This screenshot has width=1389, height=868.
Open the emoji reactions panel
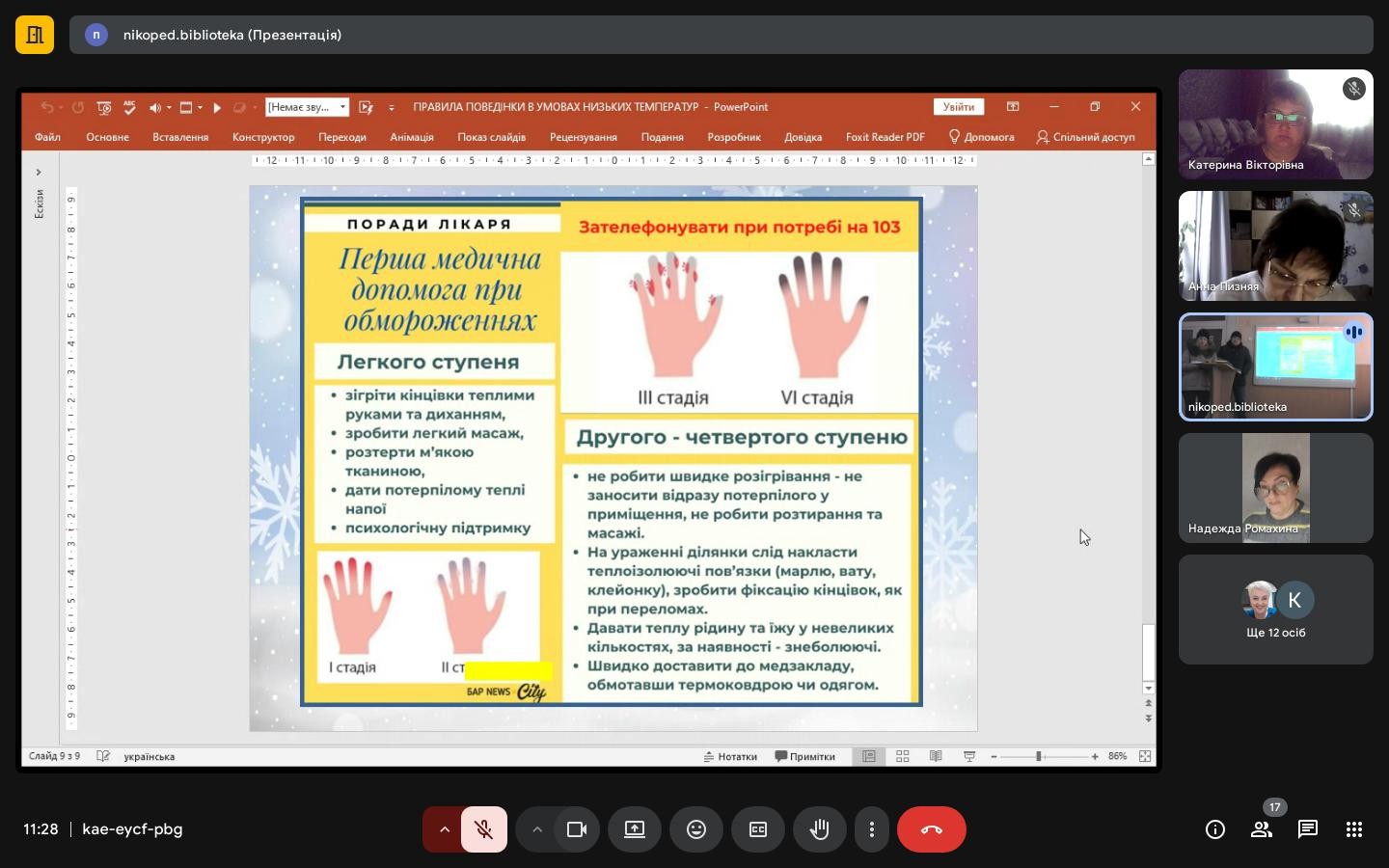[x=696, y=829]
